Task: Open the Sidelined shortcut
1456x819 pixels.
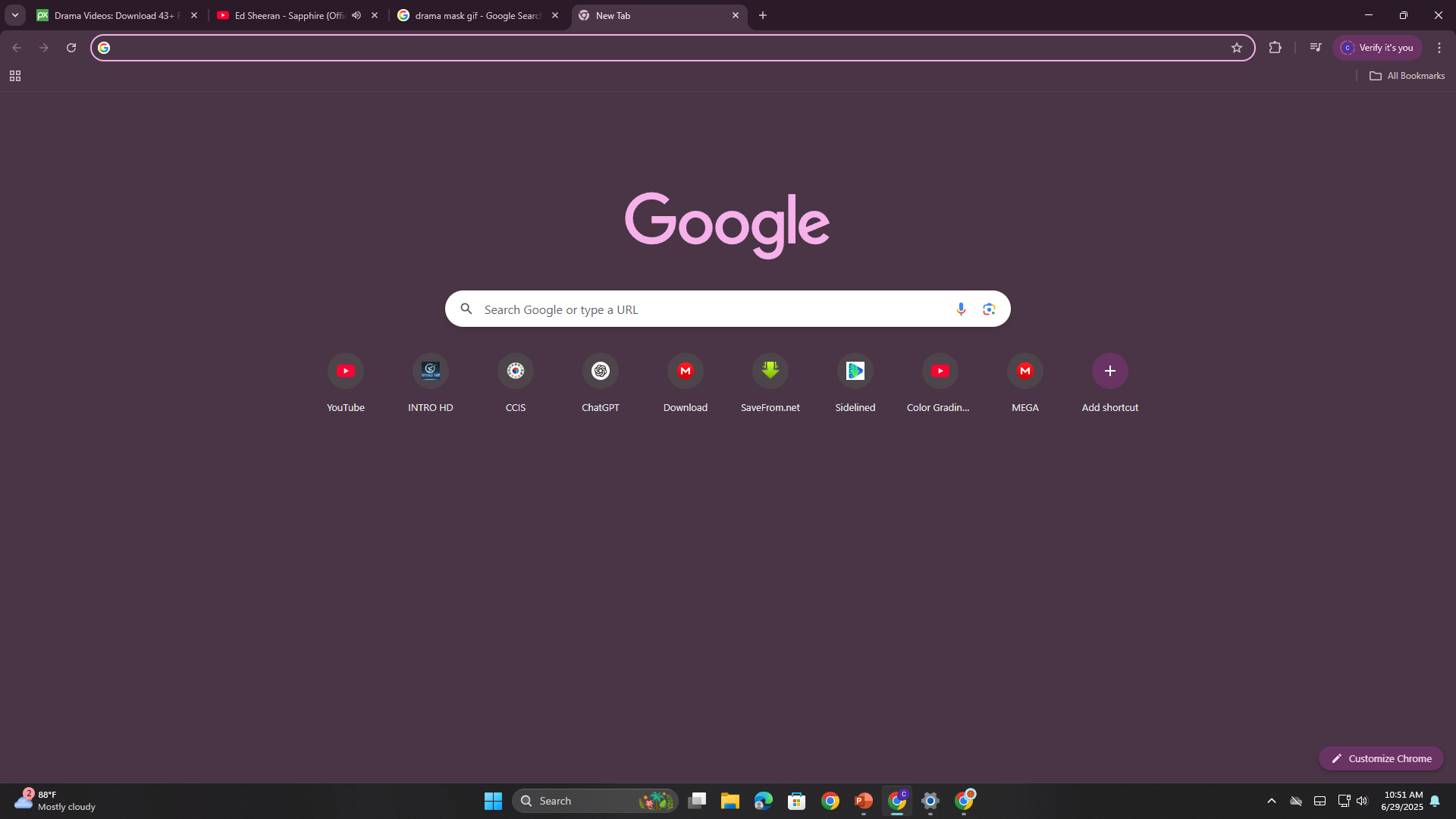Action: point(855,384)
